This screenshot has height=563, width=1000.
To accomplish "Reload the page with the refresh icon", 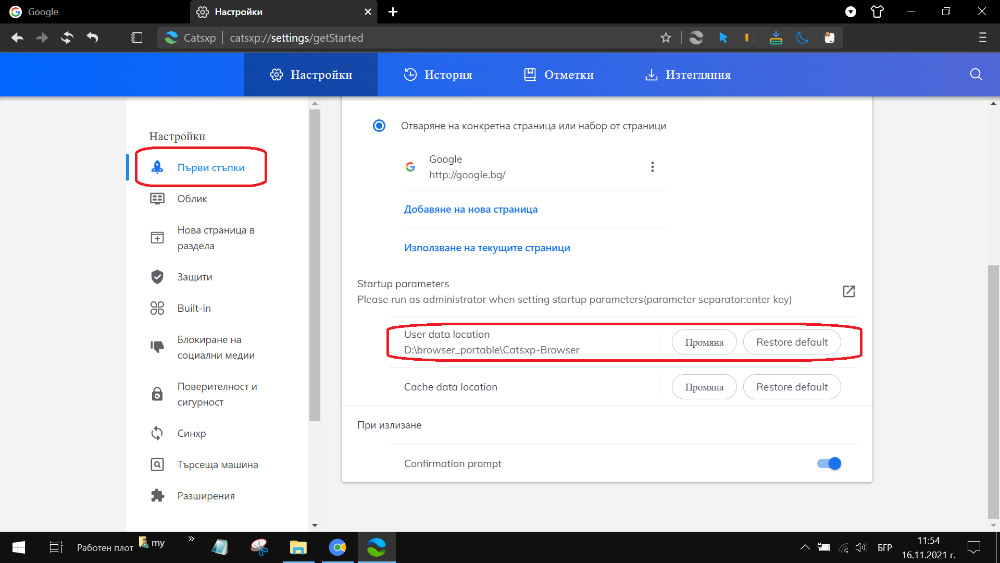I will (x=67, y=38).
